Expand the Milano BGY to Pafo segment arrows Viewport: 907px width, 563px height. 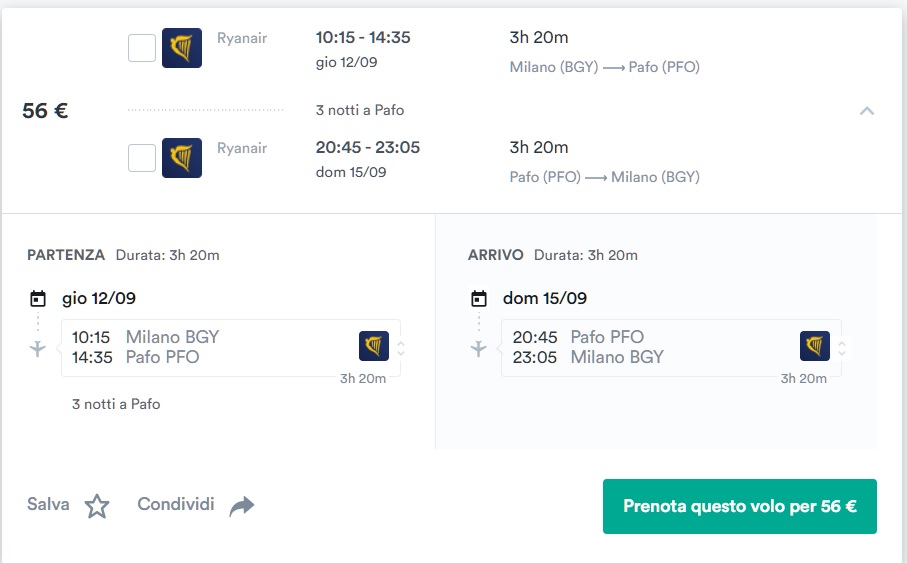[401, 348]
